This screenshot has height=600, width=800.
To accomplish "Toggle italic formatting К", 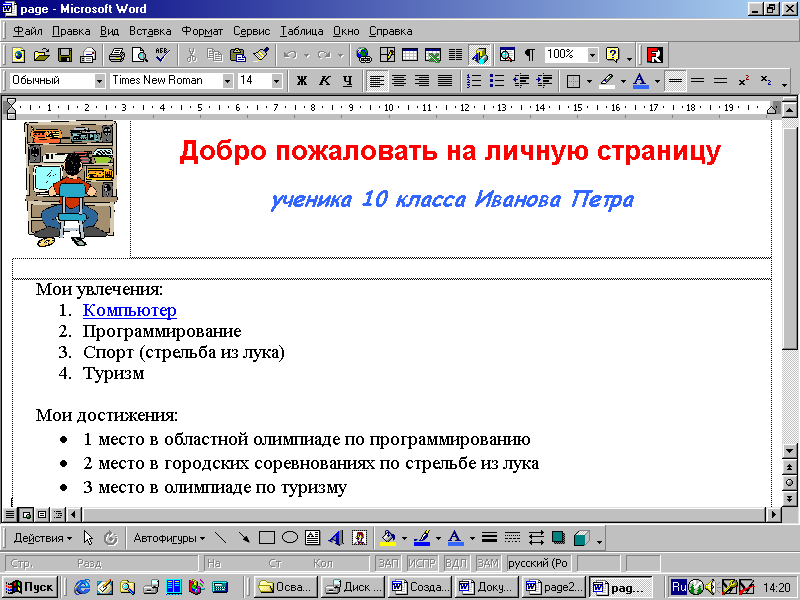I will (325, 81).
